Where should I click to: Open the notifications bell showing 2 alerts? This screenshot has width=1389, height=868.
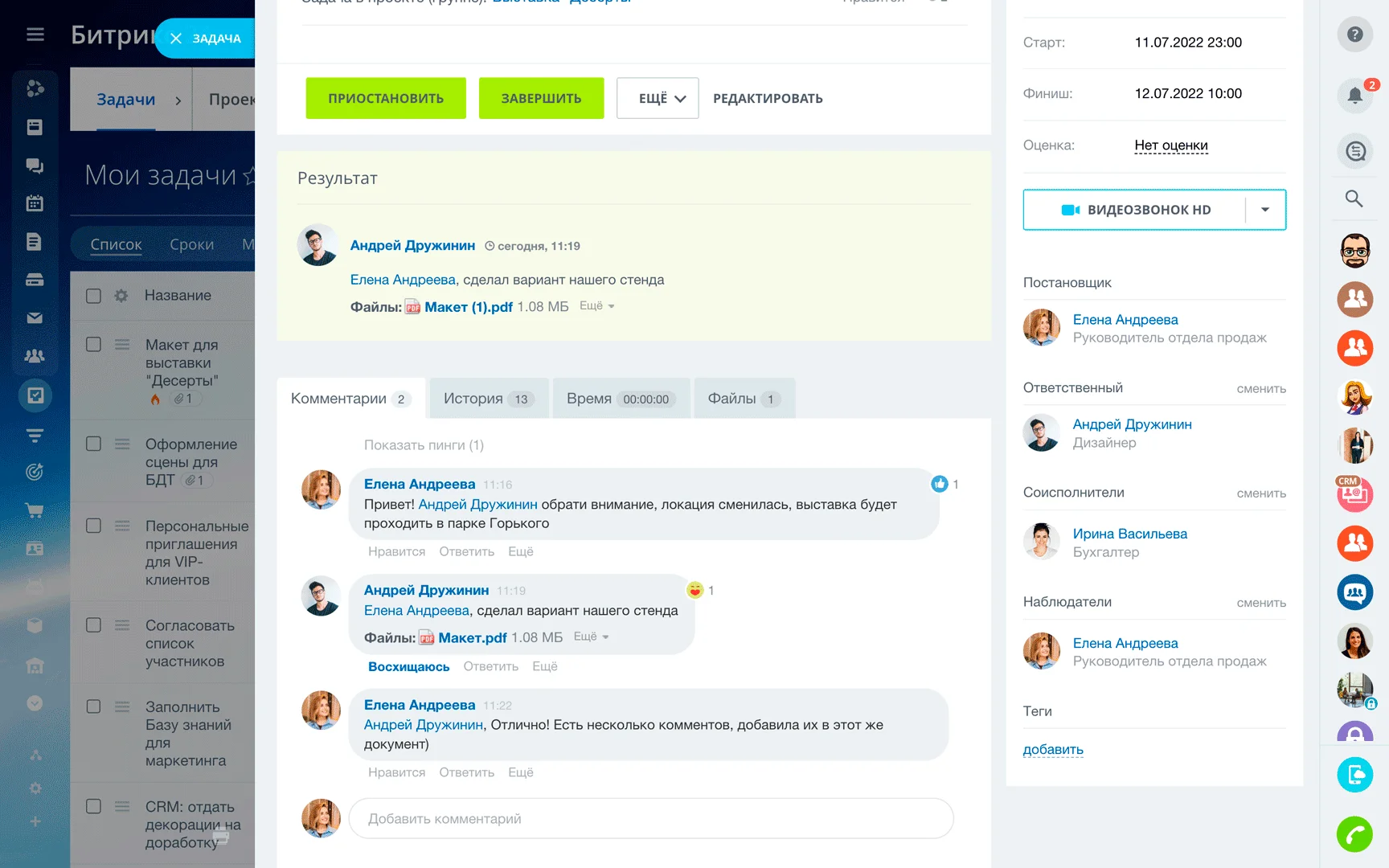click(1354, 96)
